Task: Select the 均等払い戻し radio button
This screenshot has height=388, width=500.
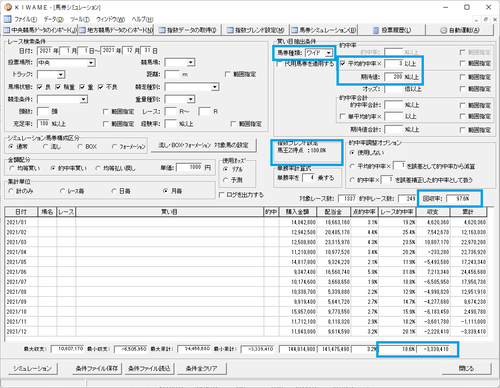Action: [98, 168]
